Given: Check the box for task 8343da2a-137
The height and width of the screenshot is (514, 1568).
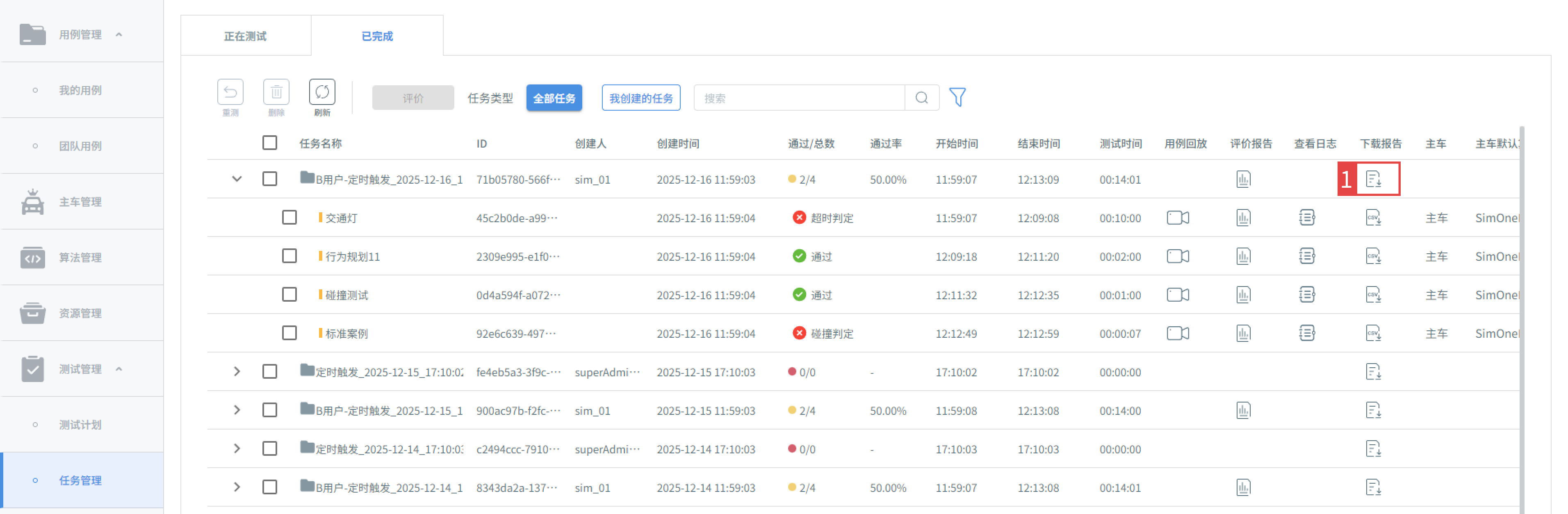Looking at the screenshot, I should click(270, 487).
